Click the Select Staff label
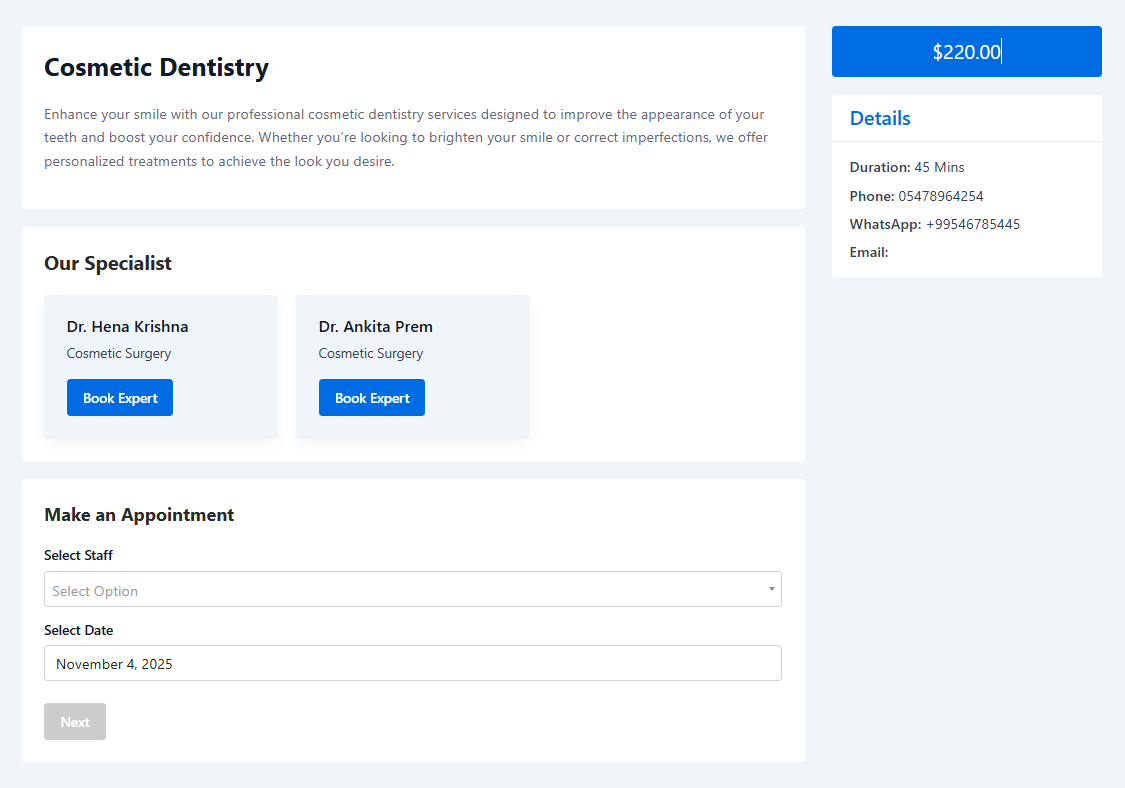 point(78,555)
